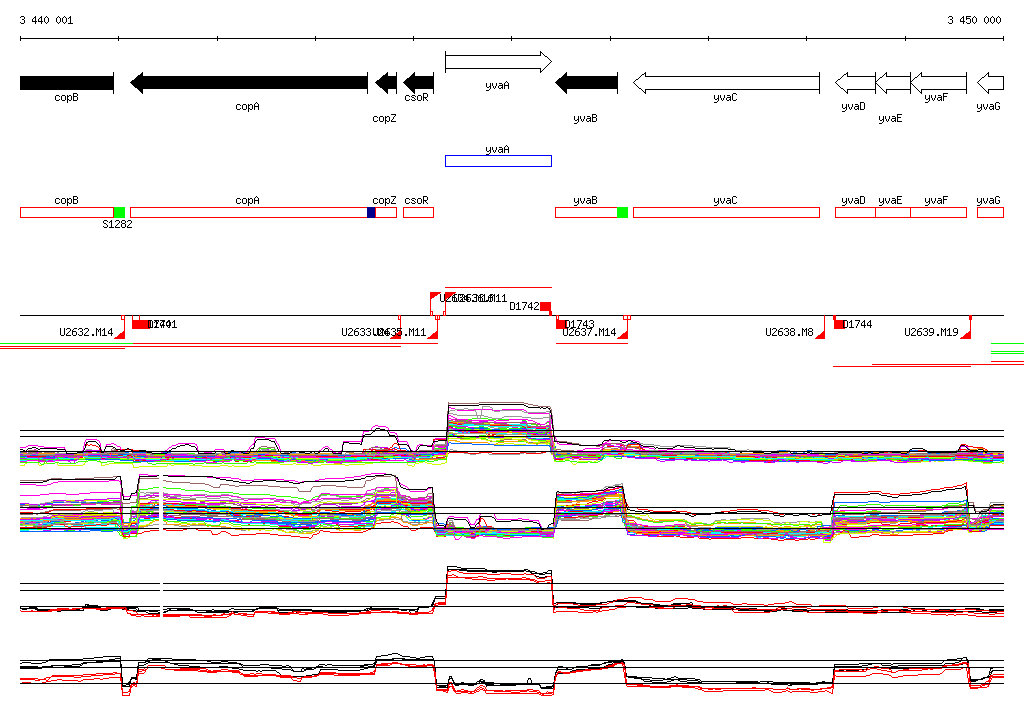Click the yvaC label under the white arrow
This screenshot has width=1024, height=714.
click(x=726, y=97)
